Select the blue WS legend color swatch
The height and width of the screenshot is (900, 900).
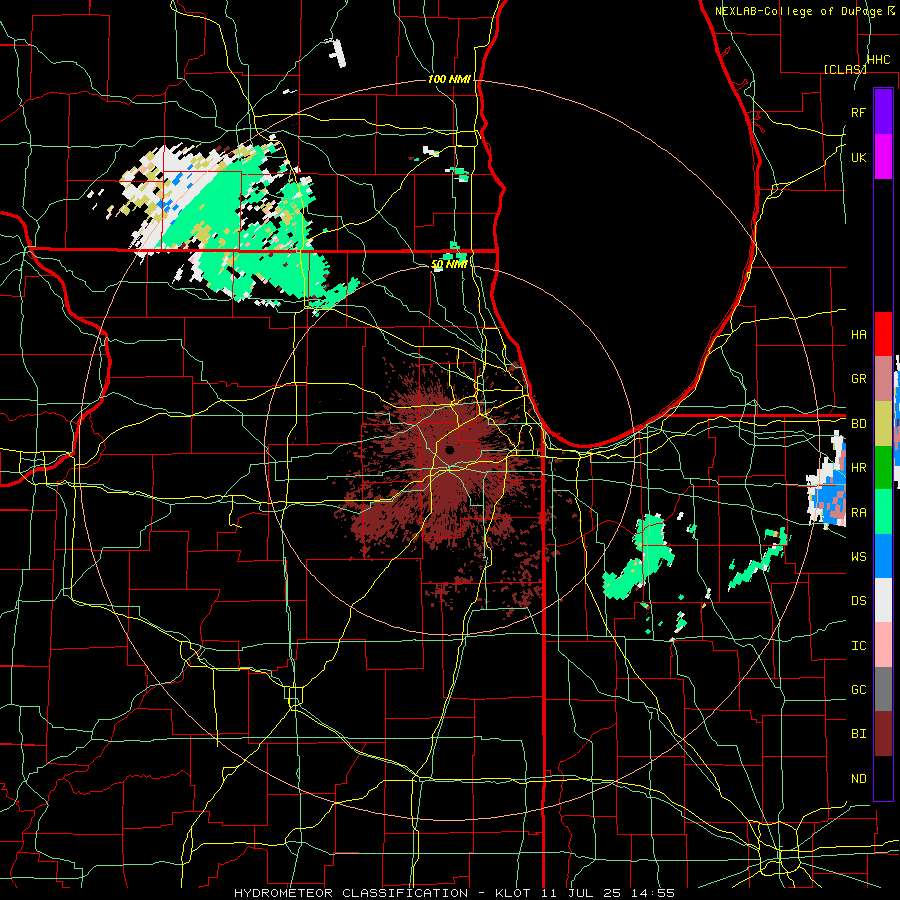click(x=883, y=556)
